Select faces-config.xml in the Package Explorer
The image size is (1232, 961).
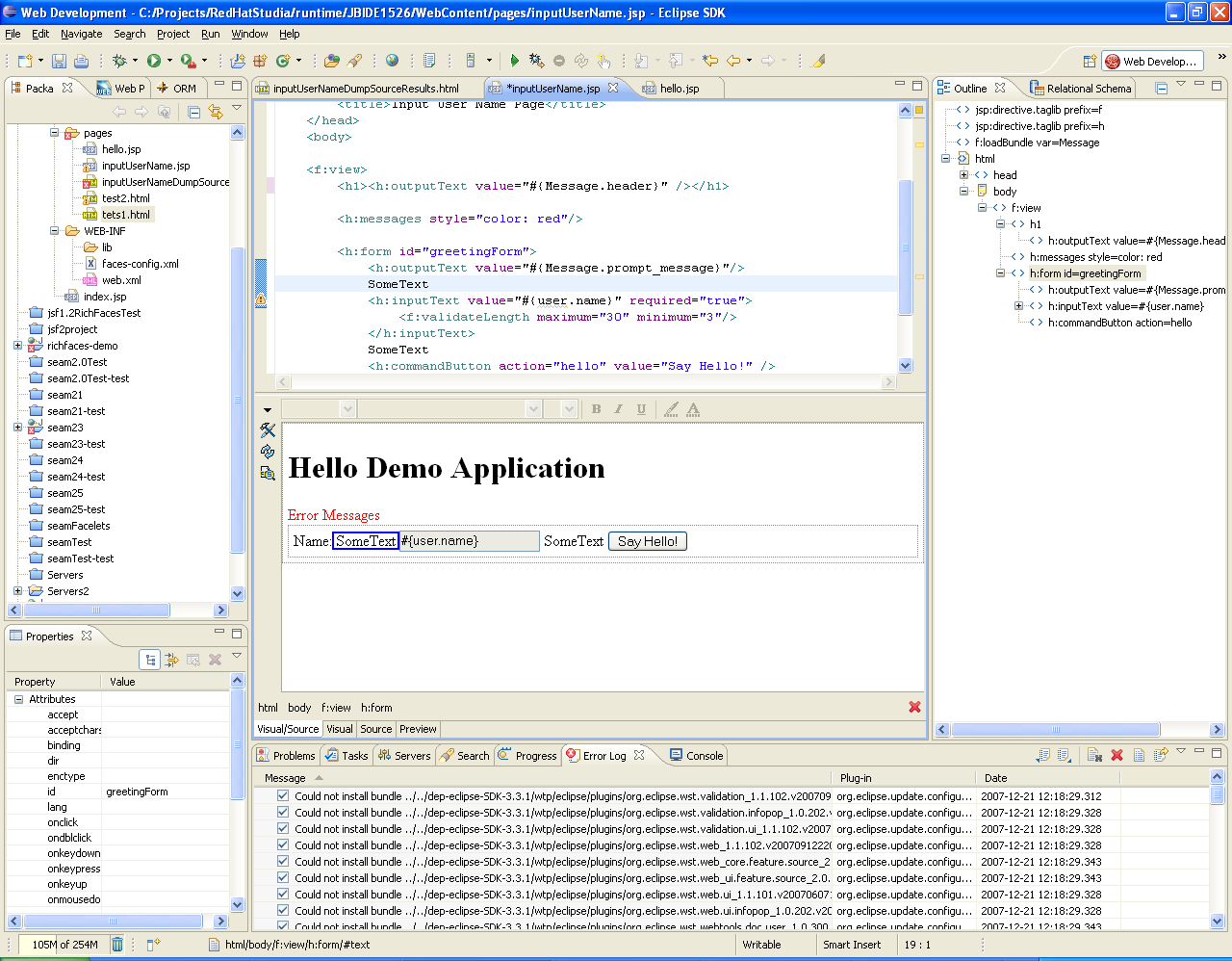140,264
